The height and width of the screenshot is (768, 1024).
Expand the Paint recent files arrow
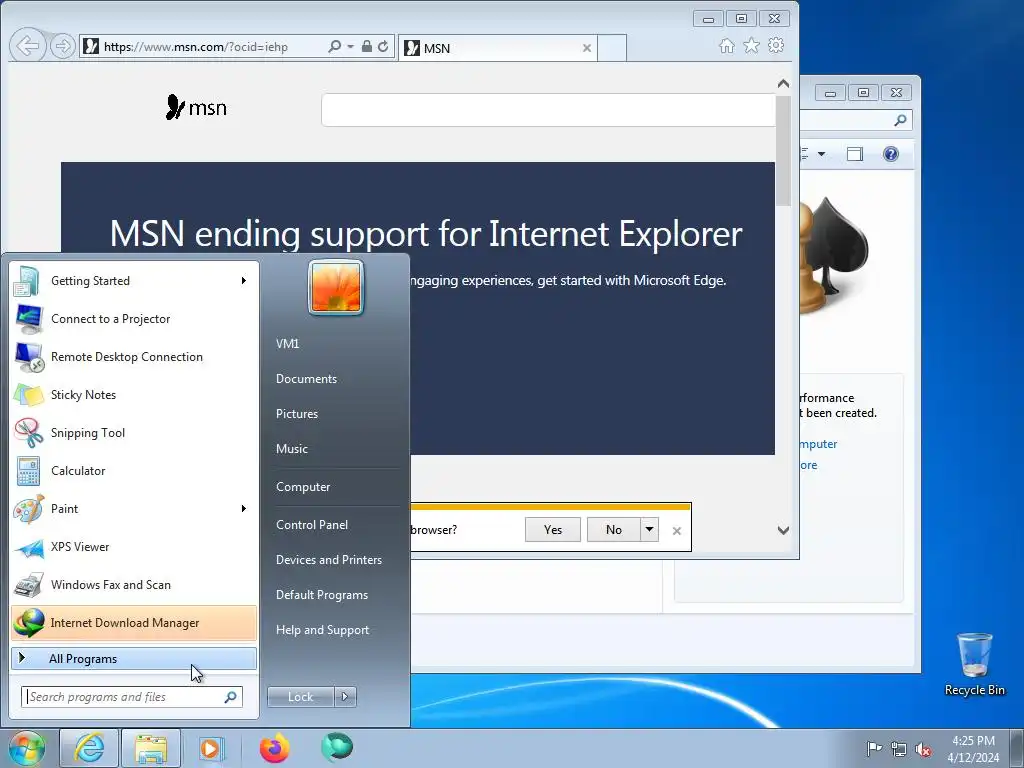244,509
